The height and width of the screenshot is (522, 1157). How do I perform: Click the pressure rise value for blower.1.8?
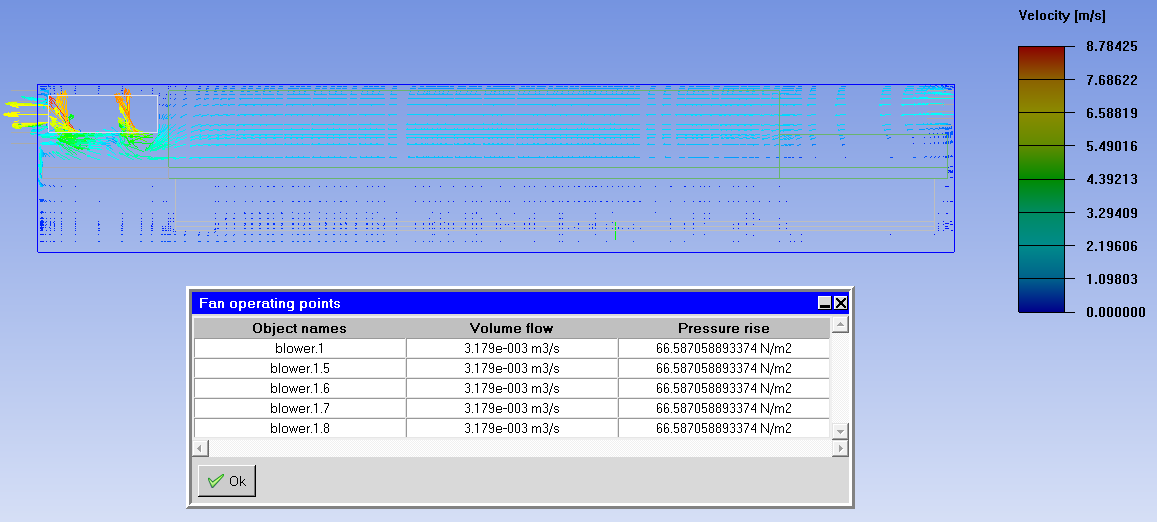[x=724, y=428]
